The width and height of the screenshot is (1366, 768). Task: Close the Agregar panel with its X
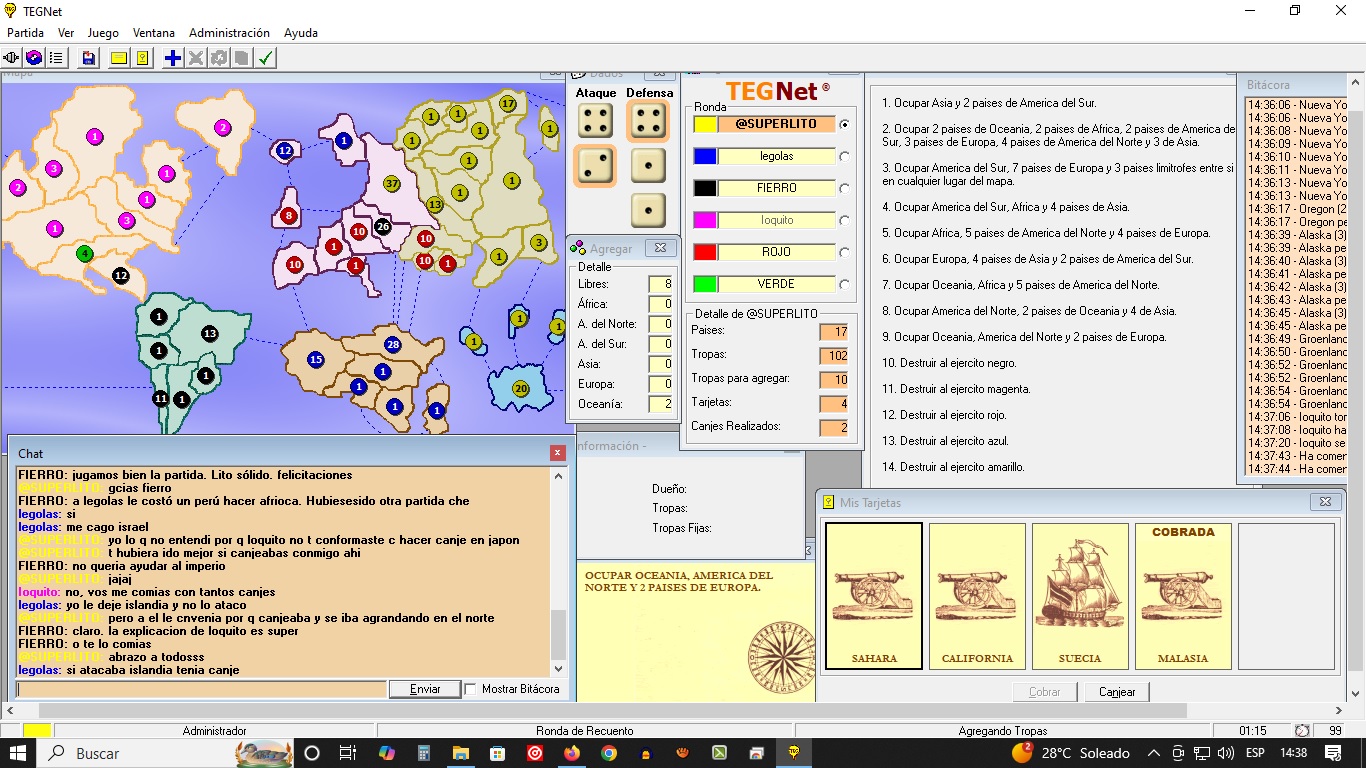pyautogui.click(x=659, y=248)
